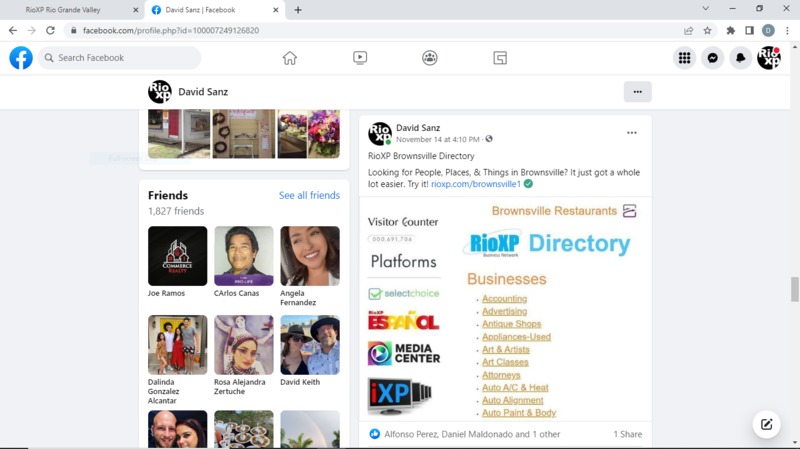This screenshot has height=449, width=800.
Task: Toggle the browser side panel
Action: click(x=749, y=31)
